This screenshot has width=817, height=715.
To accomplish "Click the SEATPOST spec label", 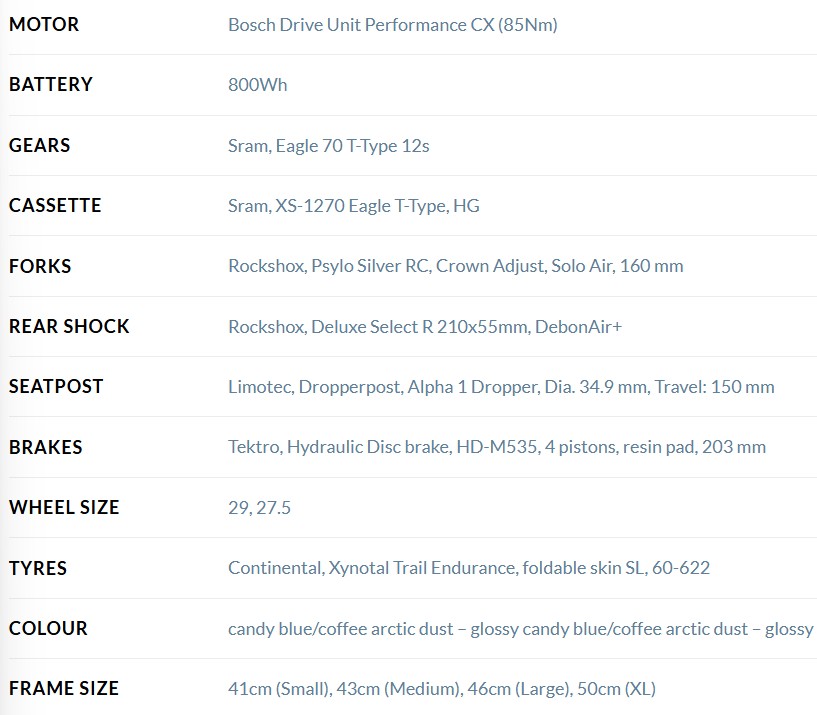I will click(56, 386).
